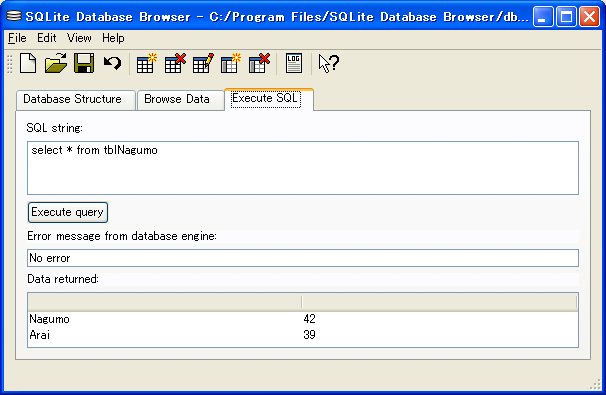The height and width of the screenshot is (395, 606).
Task: Open the SQL log window icon
Action: click(294, 63)
